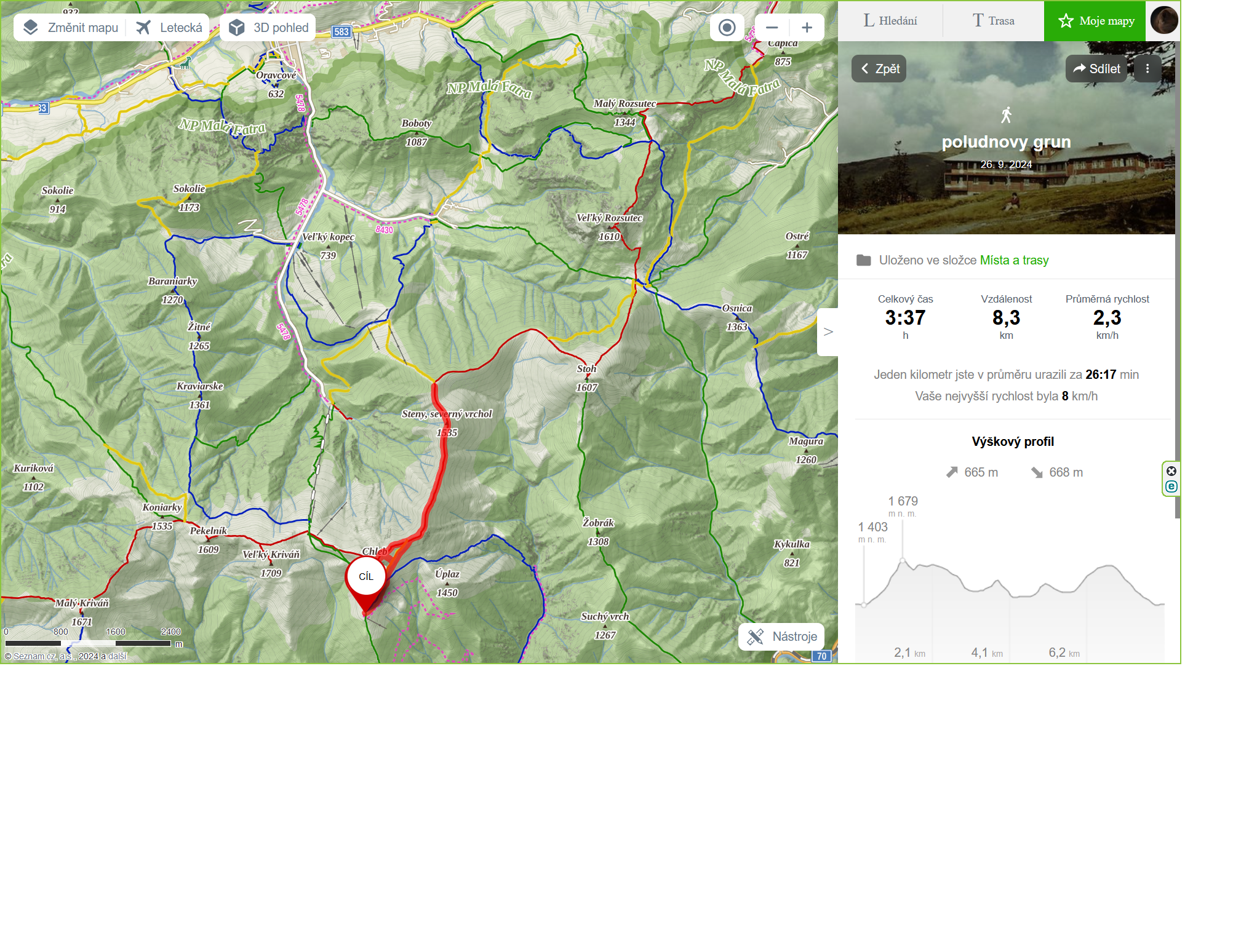Open the Nástroje tools button
Viewport: 1233px width, 952px height.
point(781,637)
